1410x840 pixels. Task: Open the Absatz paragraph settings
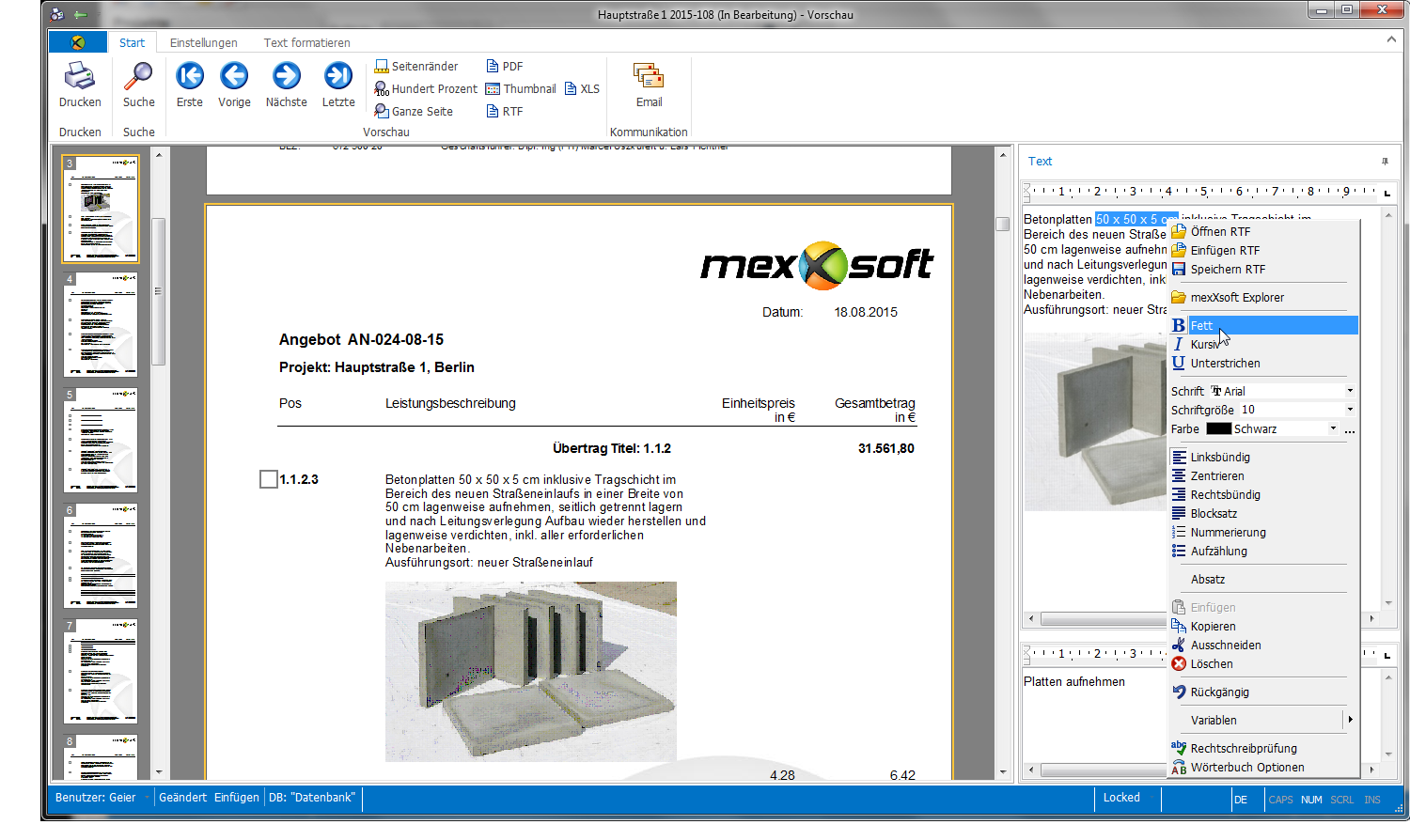point(1263,580)
